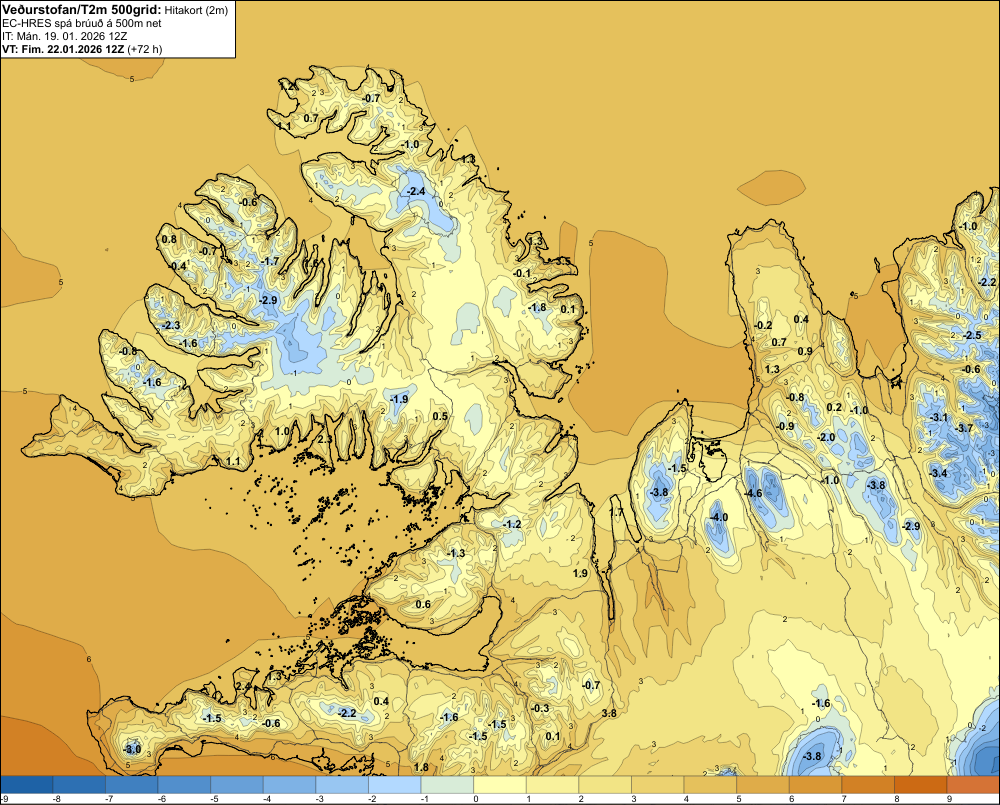
Task: Click the "-0.2" temperature value
Action: 763,325
